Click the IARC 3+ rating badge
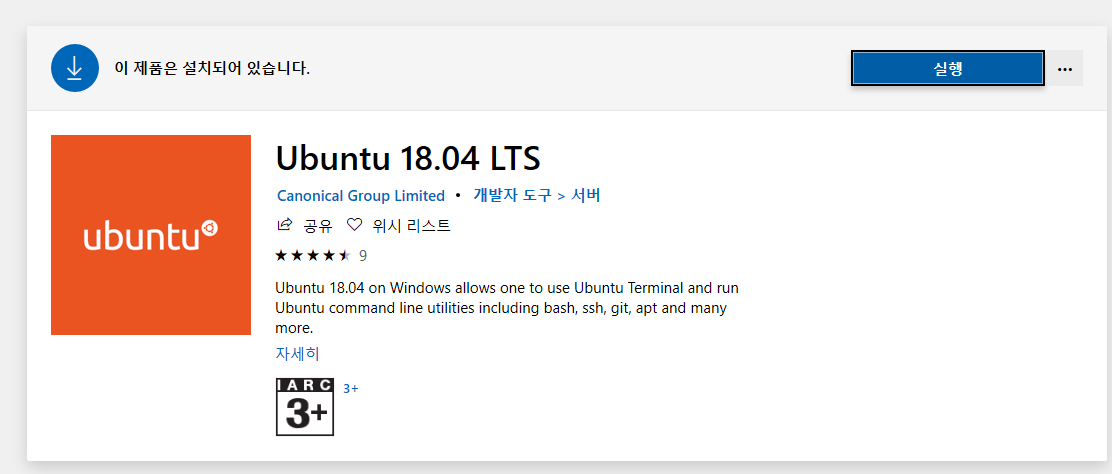 coord(304,407)
